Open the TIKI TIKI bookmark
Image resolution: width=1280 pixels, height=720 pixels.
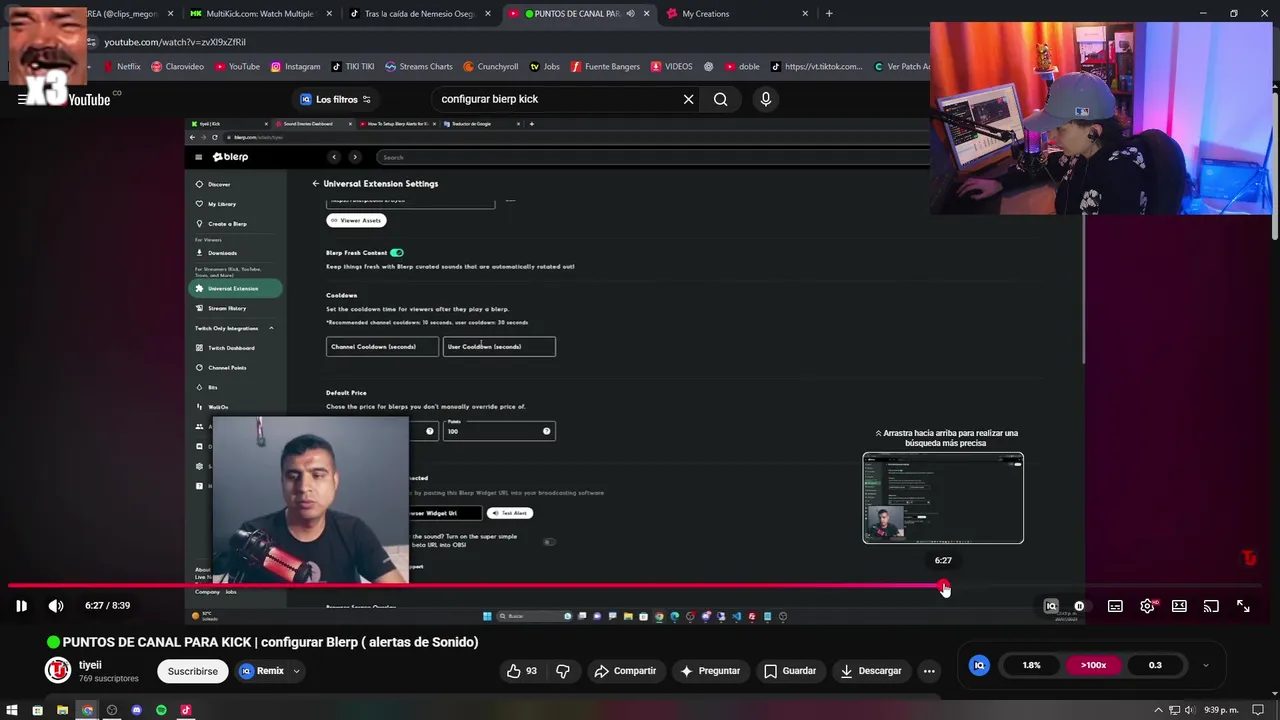[353, 67]
